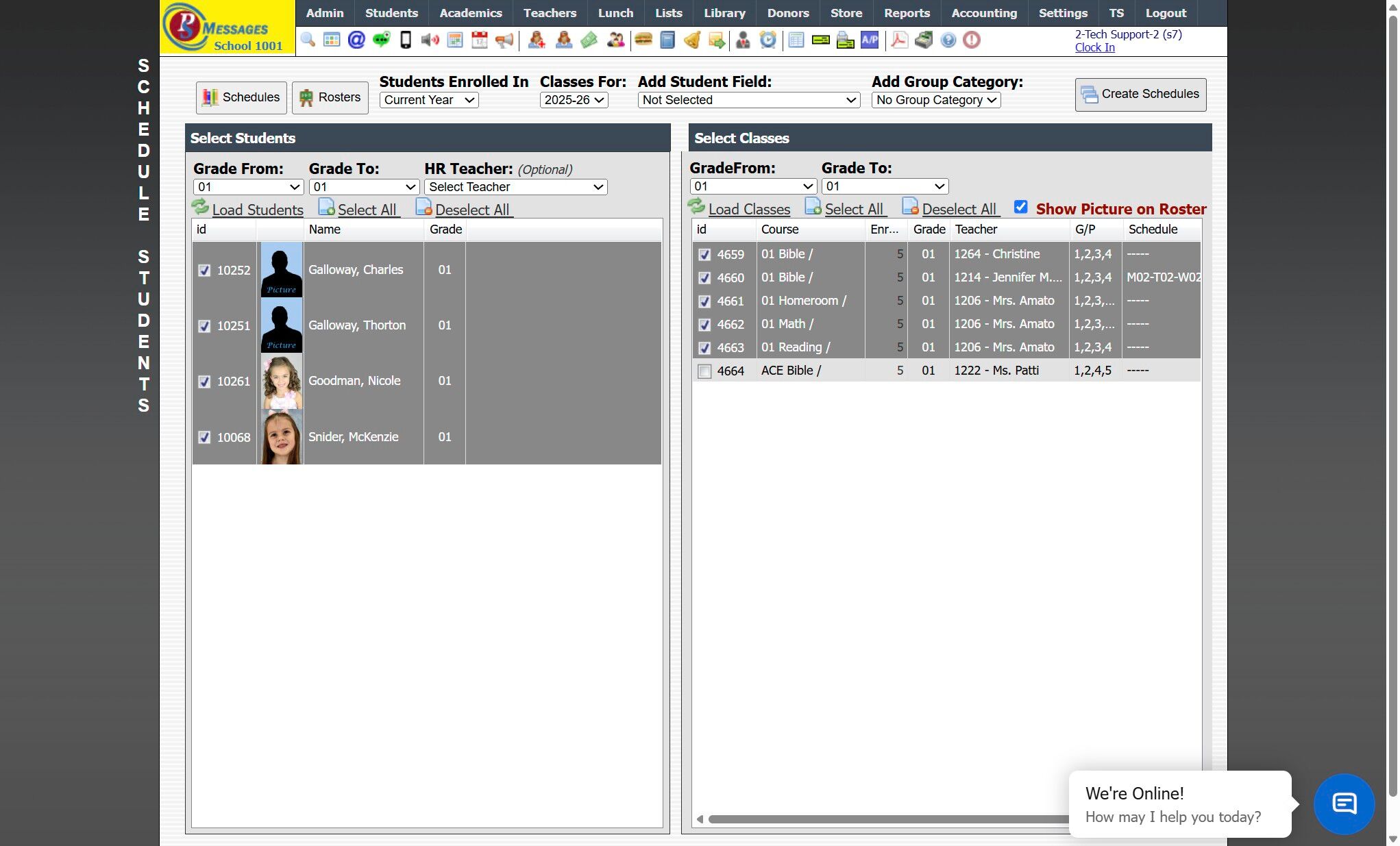This screenshot has width=1400, height=846.
Task: Open the PDF document icon
Action: 899,40
